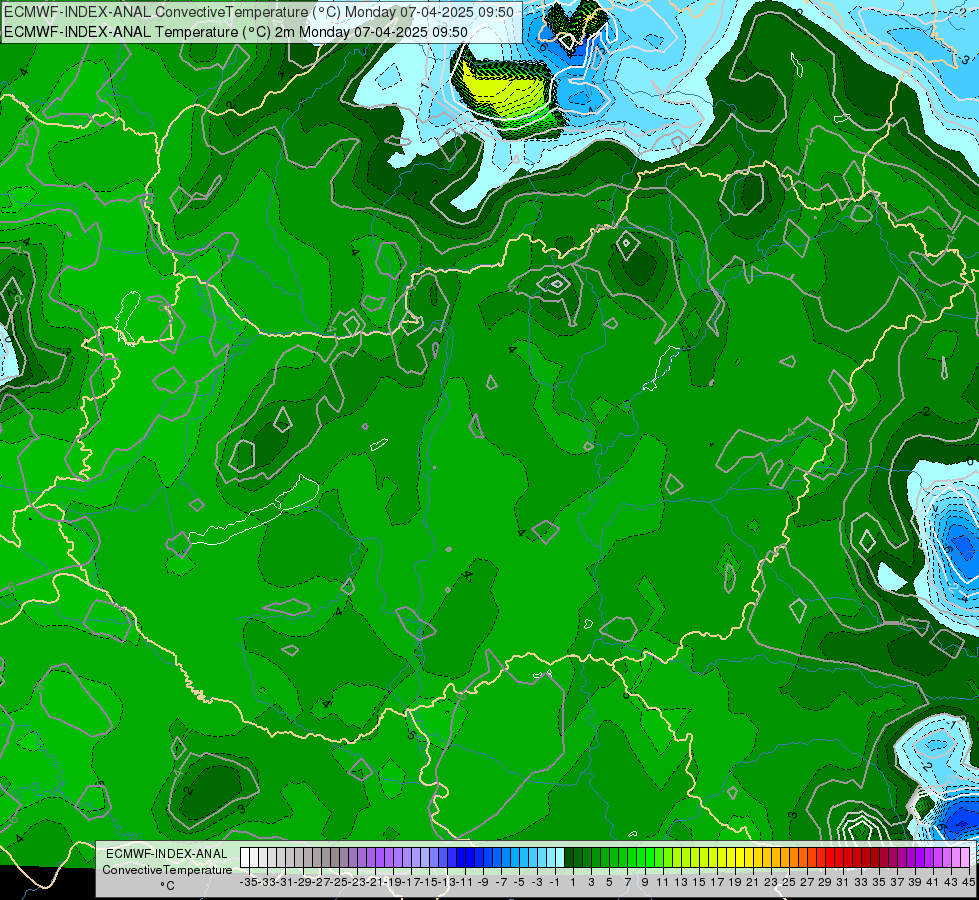Click the 15 legend value
This screenshot has height=900, width=979.
tap(699, 882)
